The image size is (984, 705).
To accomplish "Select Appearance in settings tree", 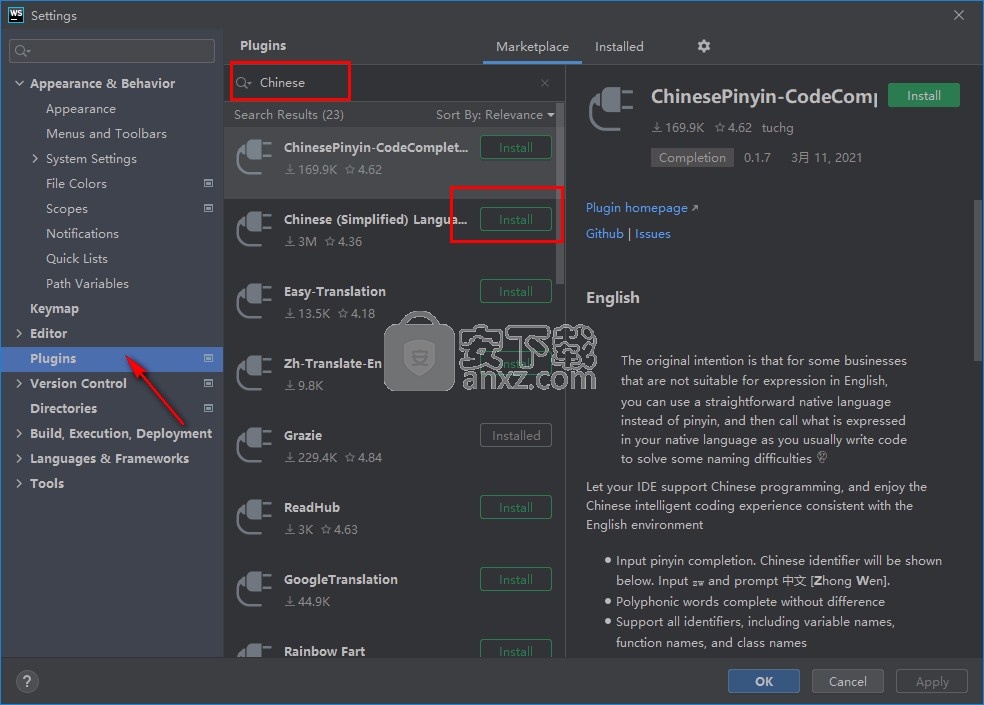I will click(x=81, y=109).
